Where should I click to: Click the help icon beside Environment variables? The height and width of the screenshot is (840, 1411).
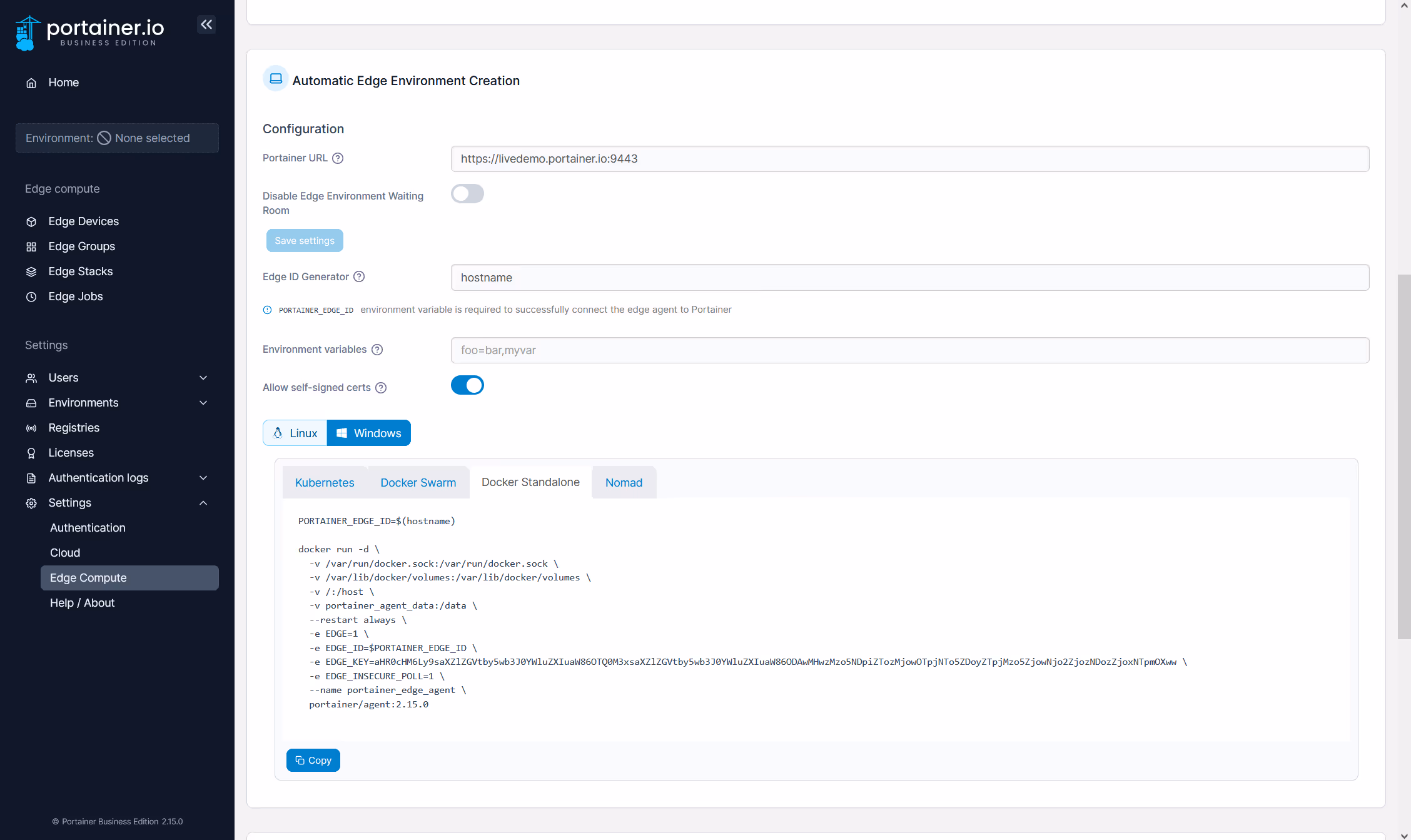(377, 350)
